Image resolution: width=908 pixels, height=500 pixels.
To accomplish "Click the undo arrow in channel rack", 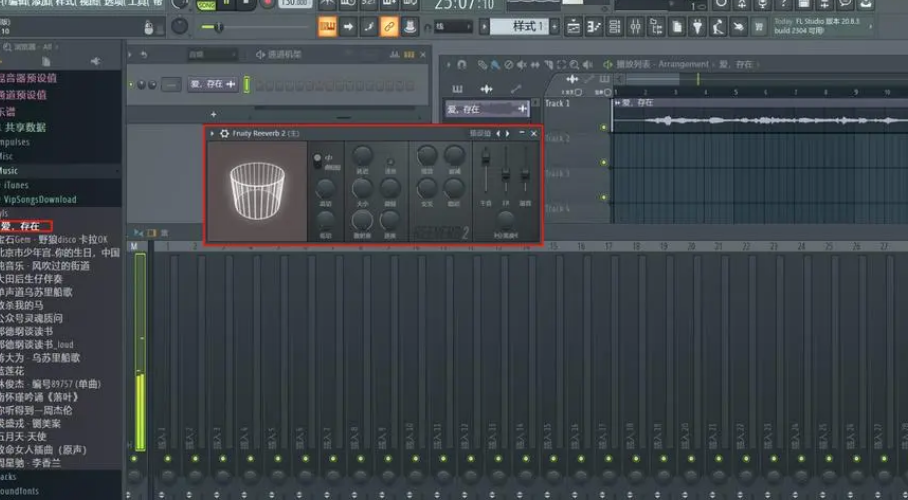I will coord(144,54).
